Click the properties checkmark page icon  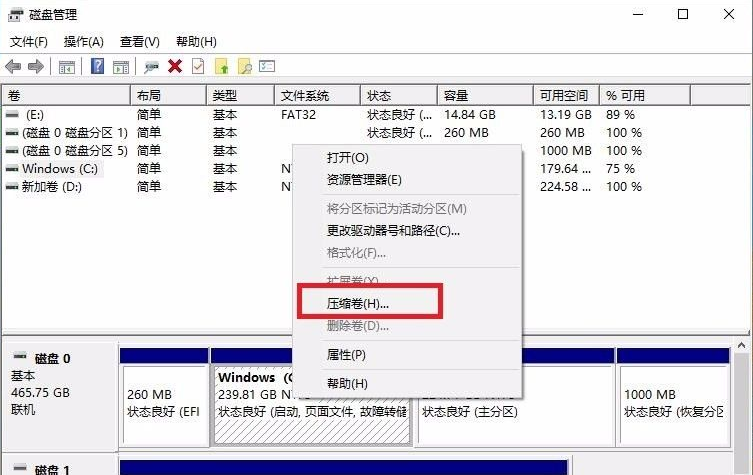(x=198, y=67)
